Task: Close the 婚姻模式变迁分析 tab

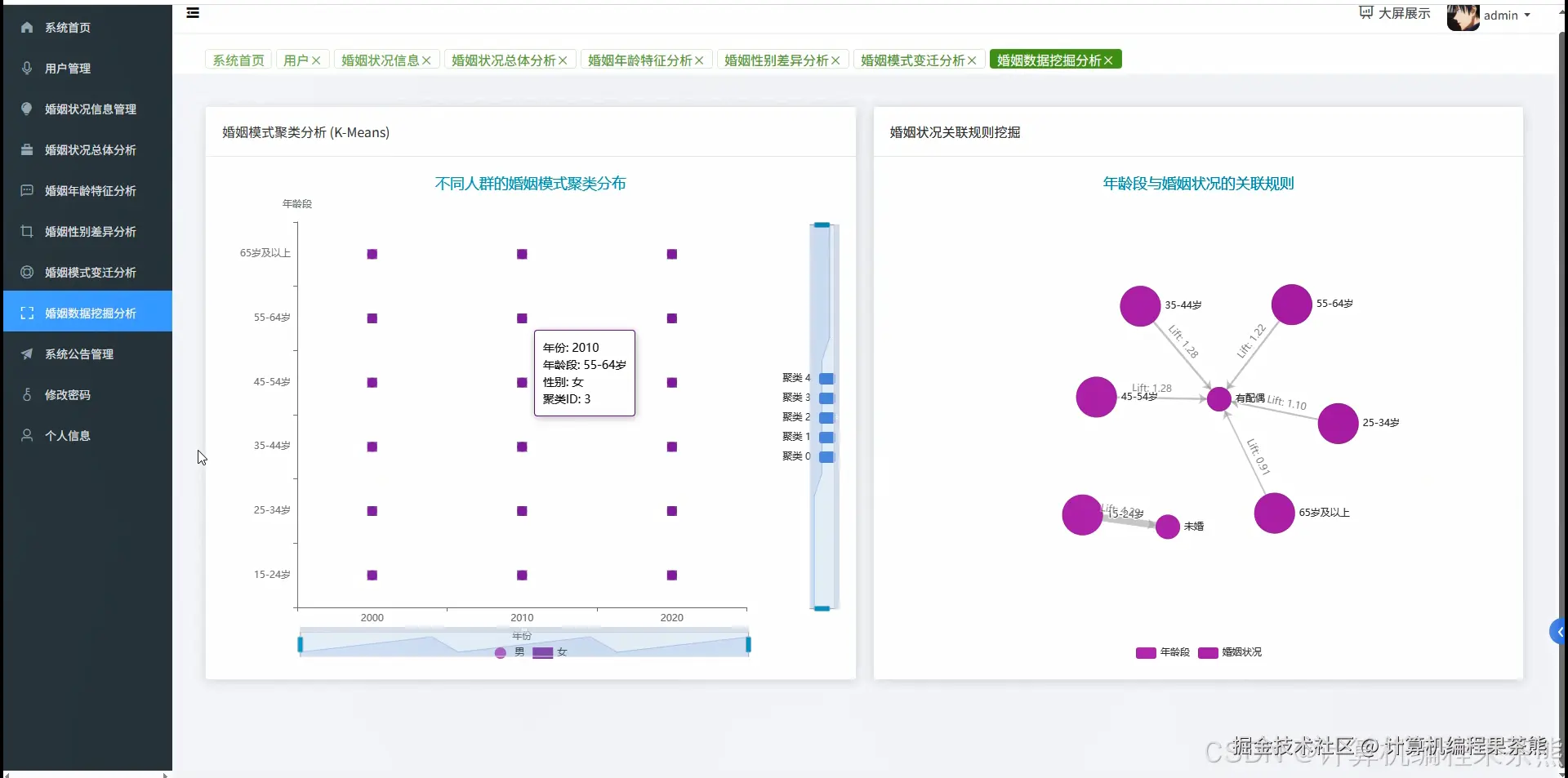Action: click(x=972, y=60)
